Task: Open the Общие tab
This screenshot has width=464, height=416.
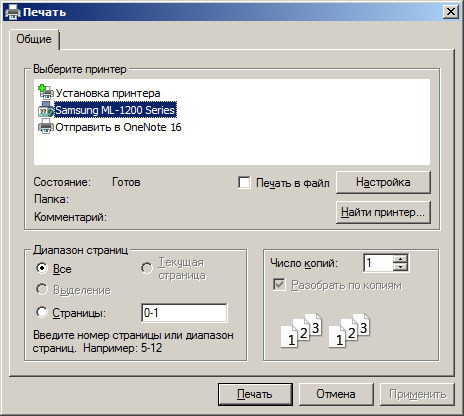Action: point(34,39)
